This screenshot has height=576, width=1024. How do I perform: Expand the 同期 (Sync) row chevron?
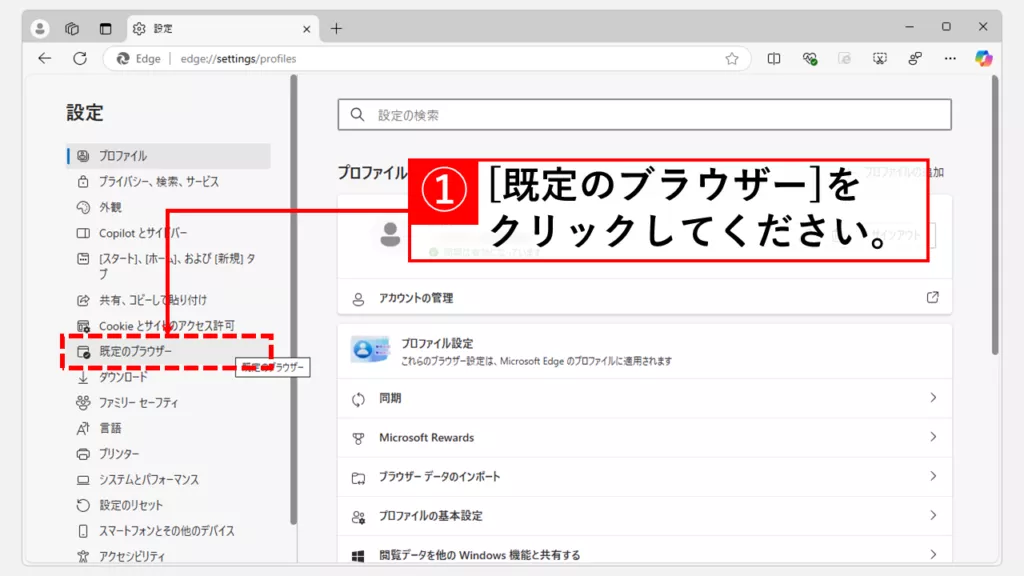tap(933, 398)
